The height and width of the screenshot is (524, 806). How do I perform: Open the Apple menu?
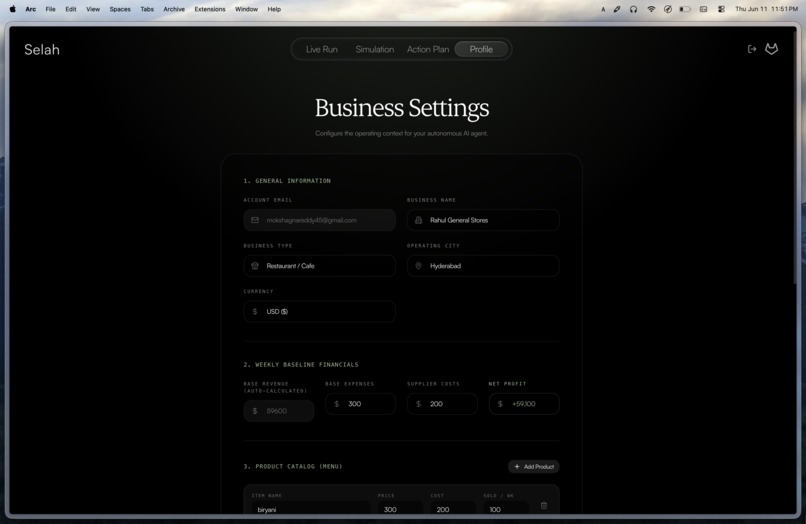tap(12, 9)
